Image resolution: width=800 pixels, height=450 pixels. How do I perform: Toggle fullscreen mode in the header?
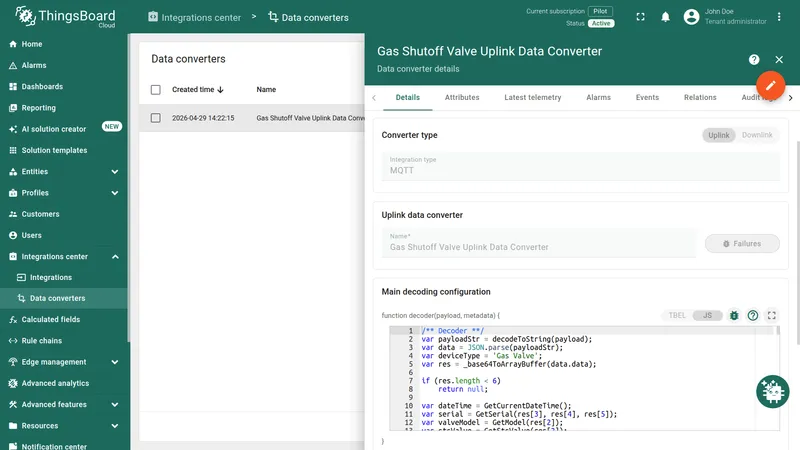tap(640, 17)
